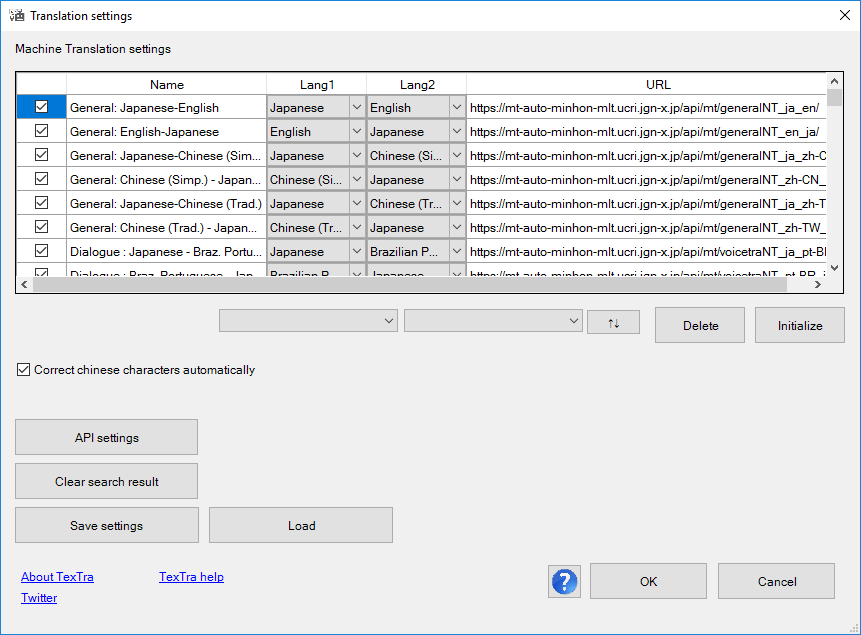Open the Lang2 dropdown for the English-Japanese row
Viewport: 861px width, 635px height.
click(x=459, y=131)
